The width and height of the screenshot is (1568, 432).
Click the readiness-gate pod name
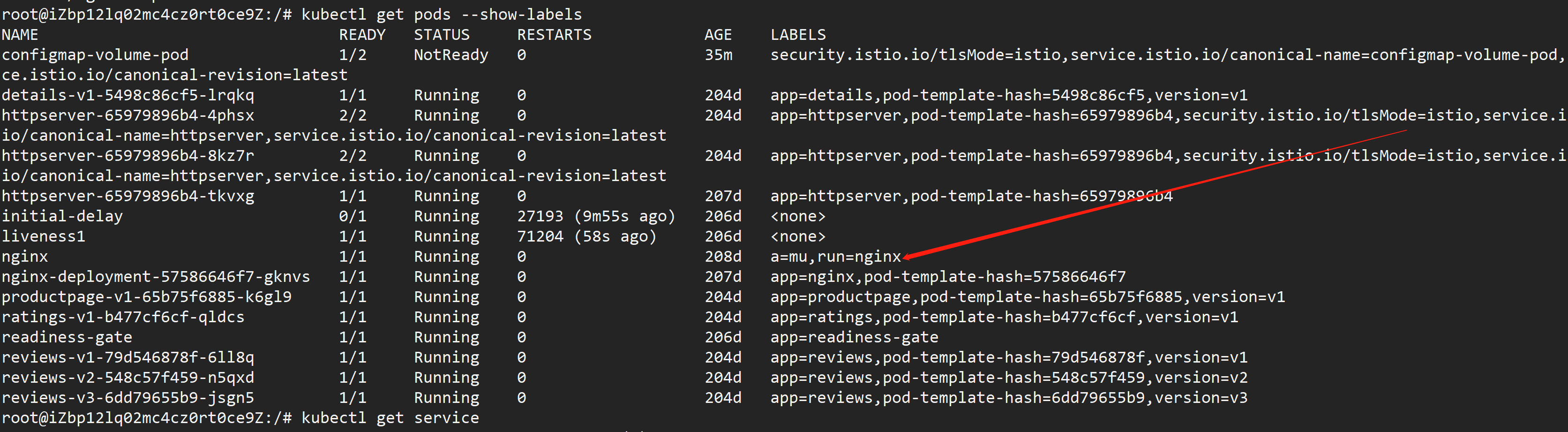click(67, 337)
